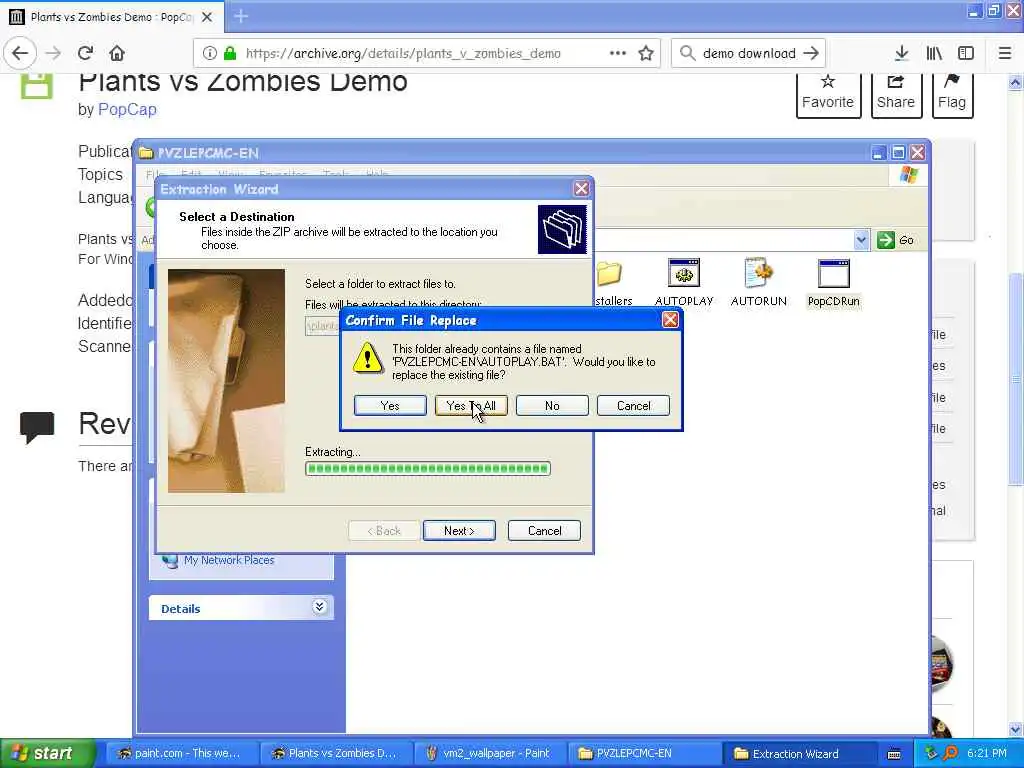Click search box with demo download
The width and height of the screenshot is (1024, 768).
click(748, 53)
